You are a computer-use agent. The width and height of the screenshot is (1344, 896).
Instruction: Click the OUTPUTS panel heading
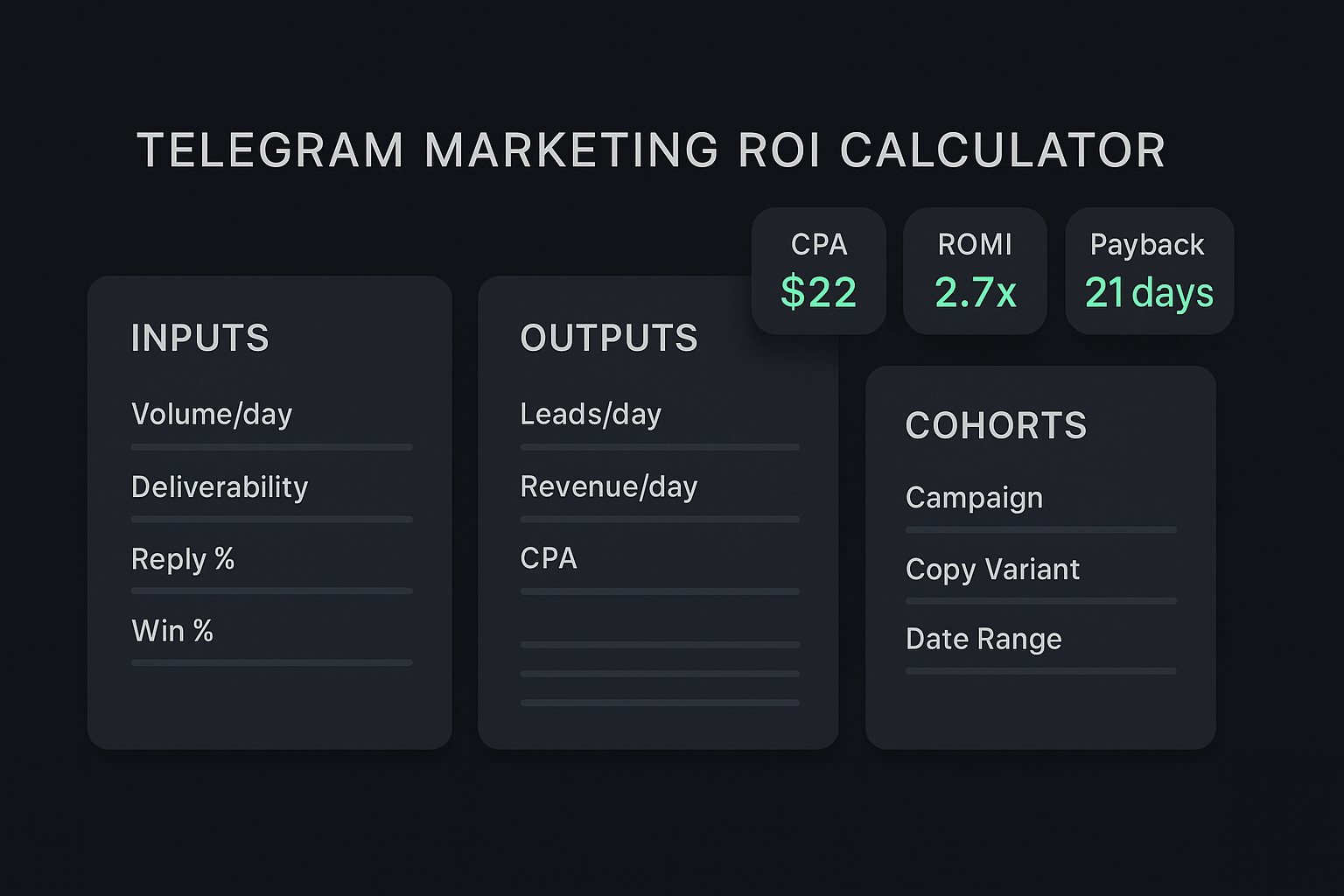[609, 339]
